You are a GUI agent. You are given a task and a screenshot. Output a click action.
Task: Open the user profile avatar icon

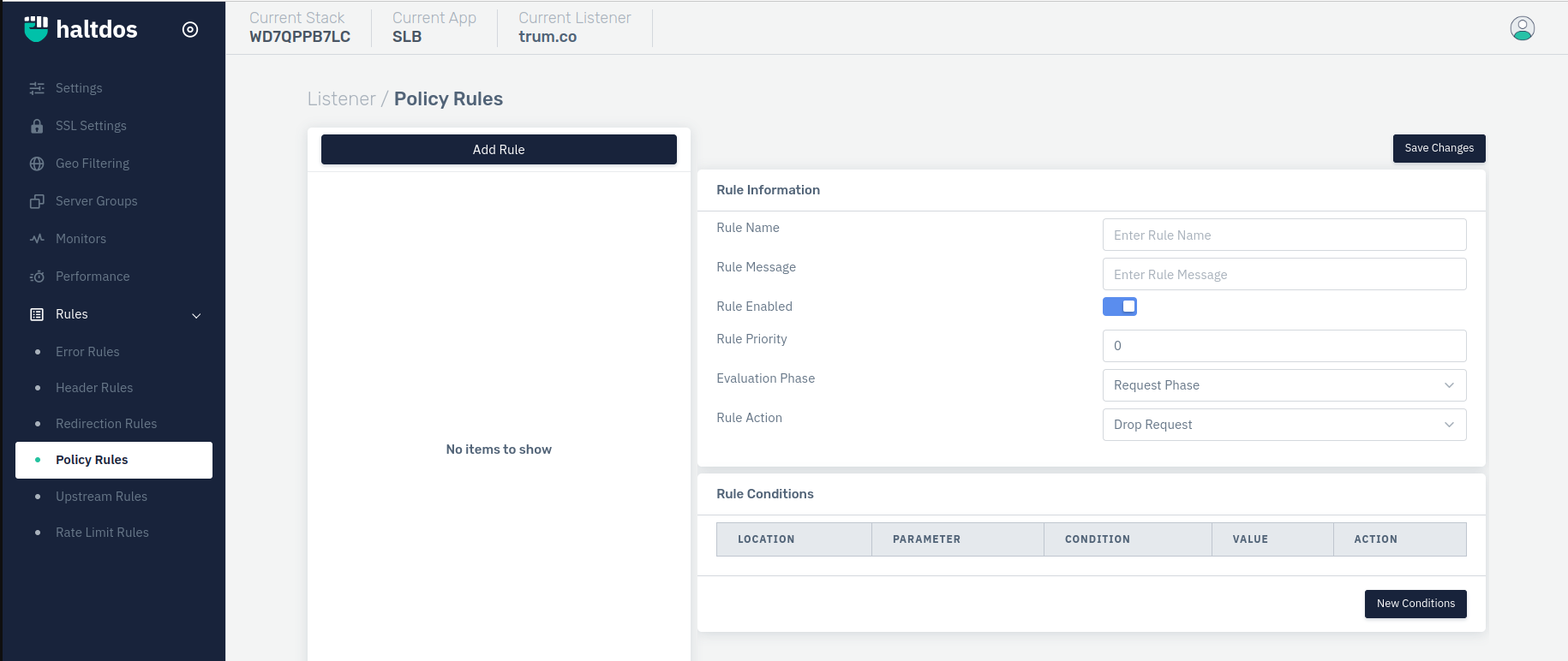point(1523,28)
